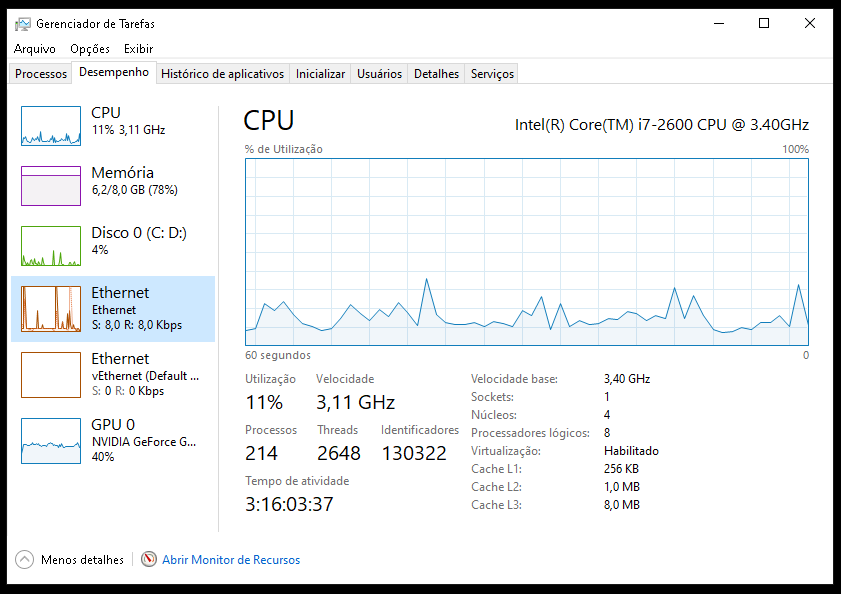Open the GPU 0 graph thumbnail
Viewport: 841px width, 594px height.
tap(51, 440)
